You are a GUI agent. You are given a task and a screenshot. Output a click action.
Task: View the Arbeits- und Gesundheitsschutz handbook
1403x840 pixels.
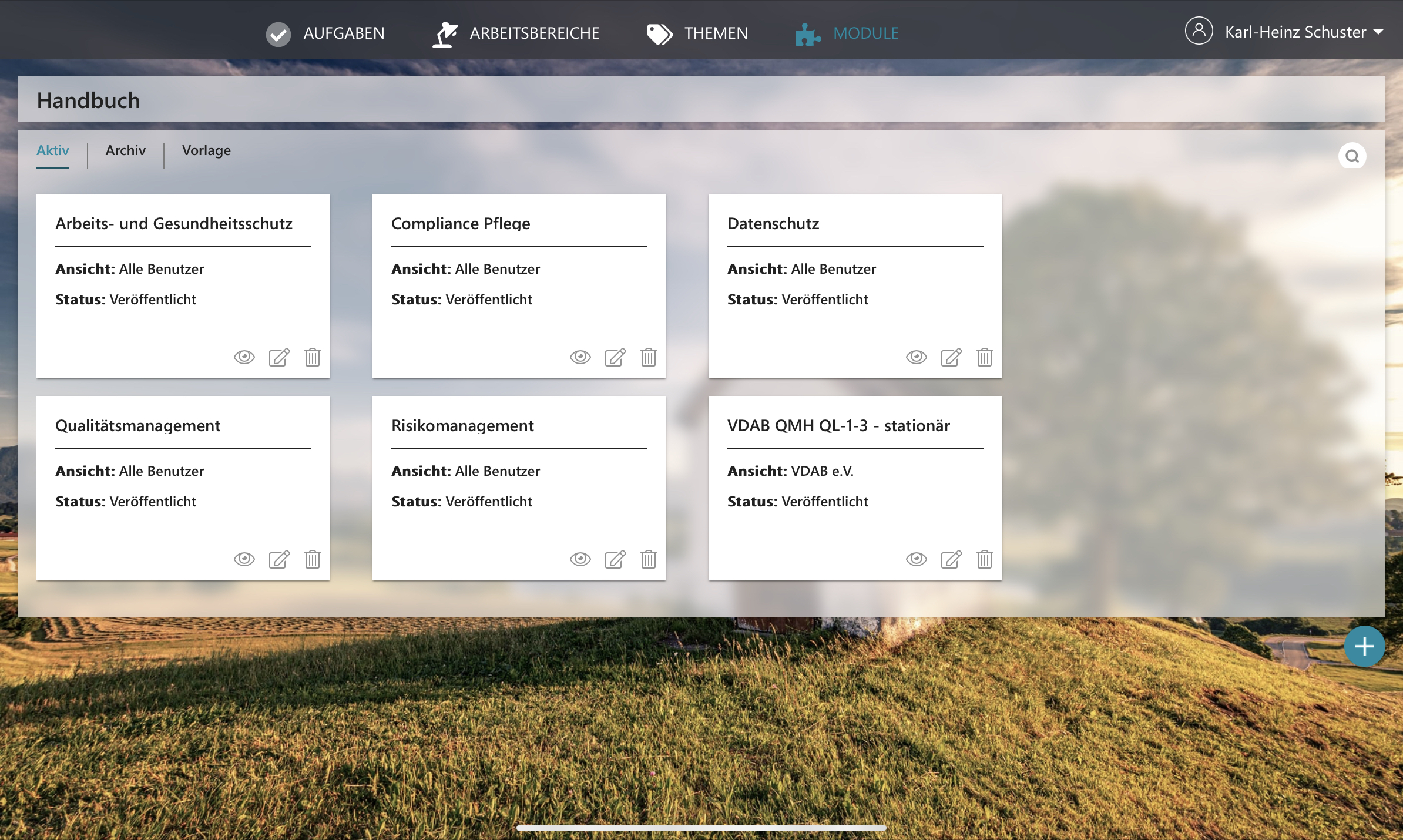[244, 357]
